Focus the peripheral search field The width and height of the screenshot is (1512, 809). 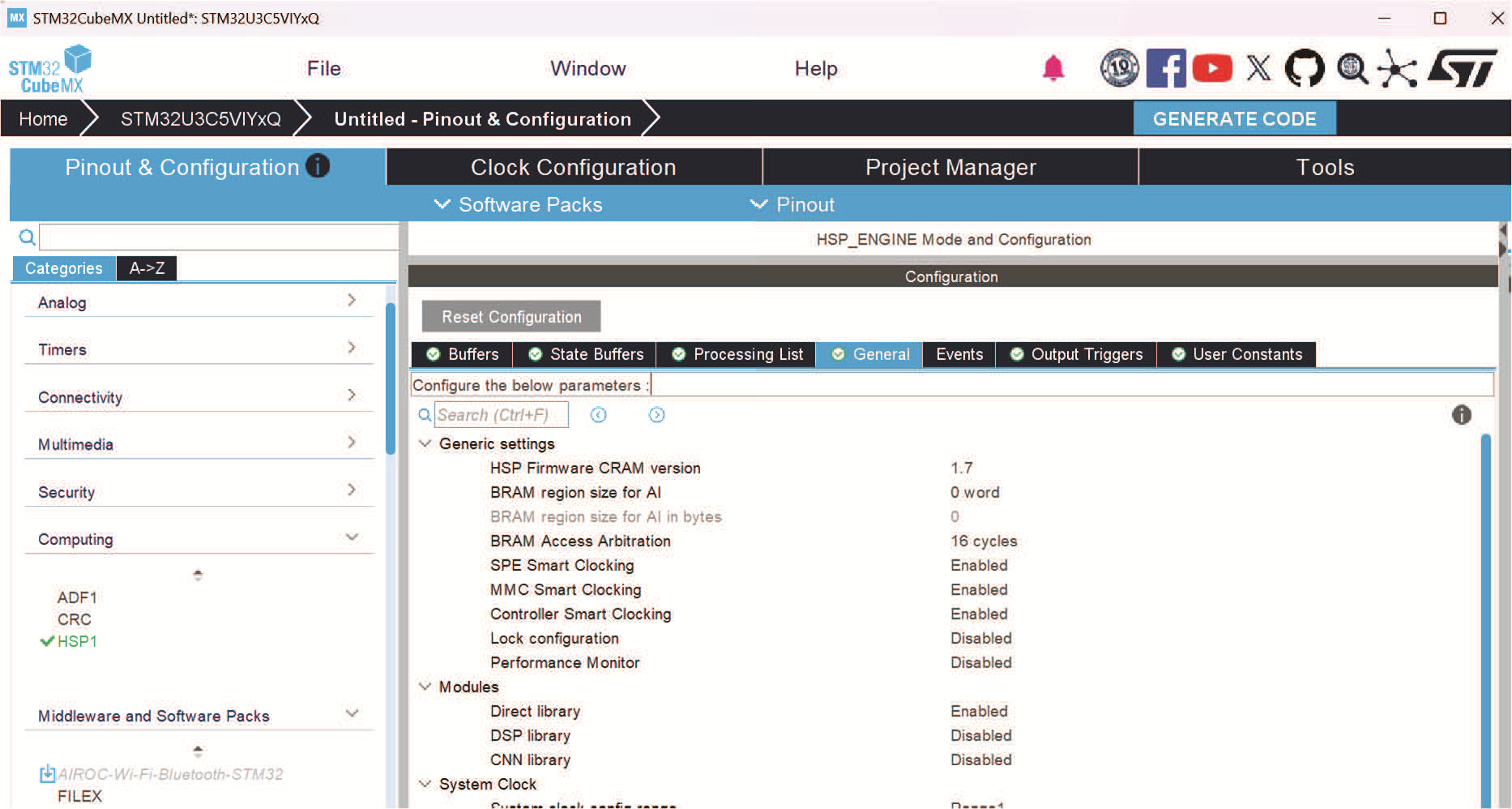(218, 237)
